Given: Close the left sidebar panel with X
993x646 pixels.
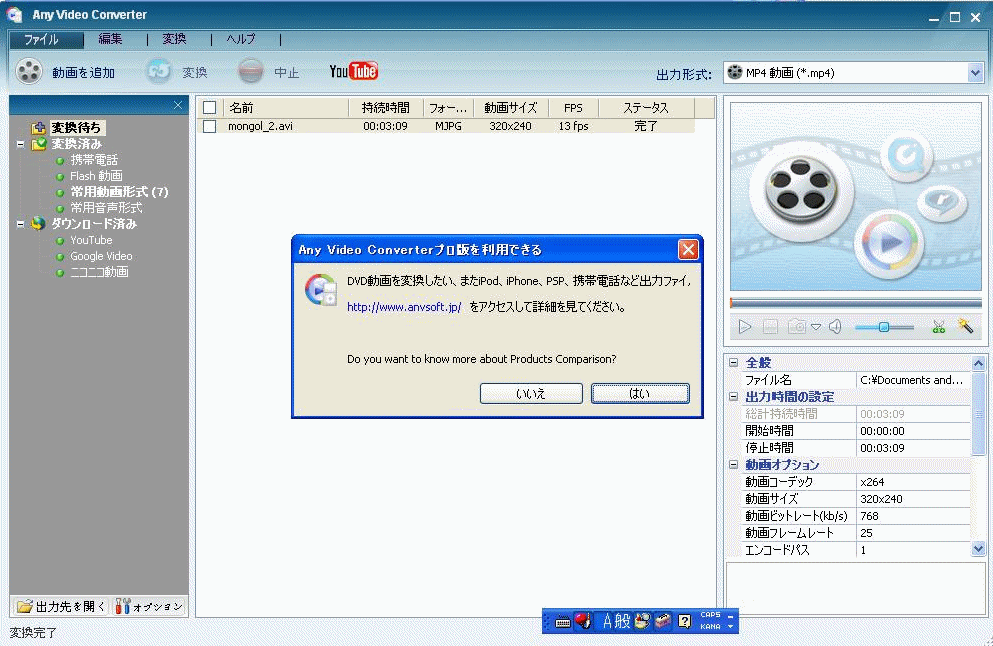Looking at the screenshot, I should click(x=178, y=105).
